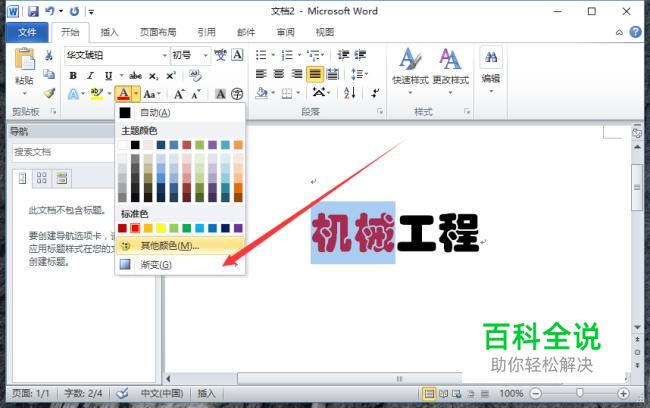
Task: Click the Character Border icon
Action: click(x=237, y=55)
